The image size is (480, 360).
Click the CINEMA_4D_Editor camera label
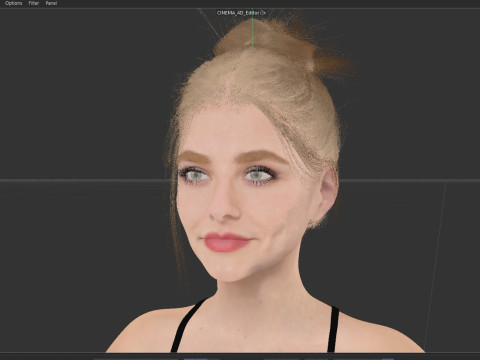[x=238, y=13]
